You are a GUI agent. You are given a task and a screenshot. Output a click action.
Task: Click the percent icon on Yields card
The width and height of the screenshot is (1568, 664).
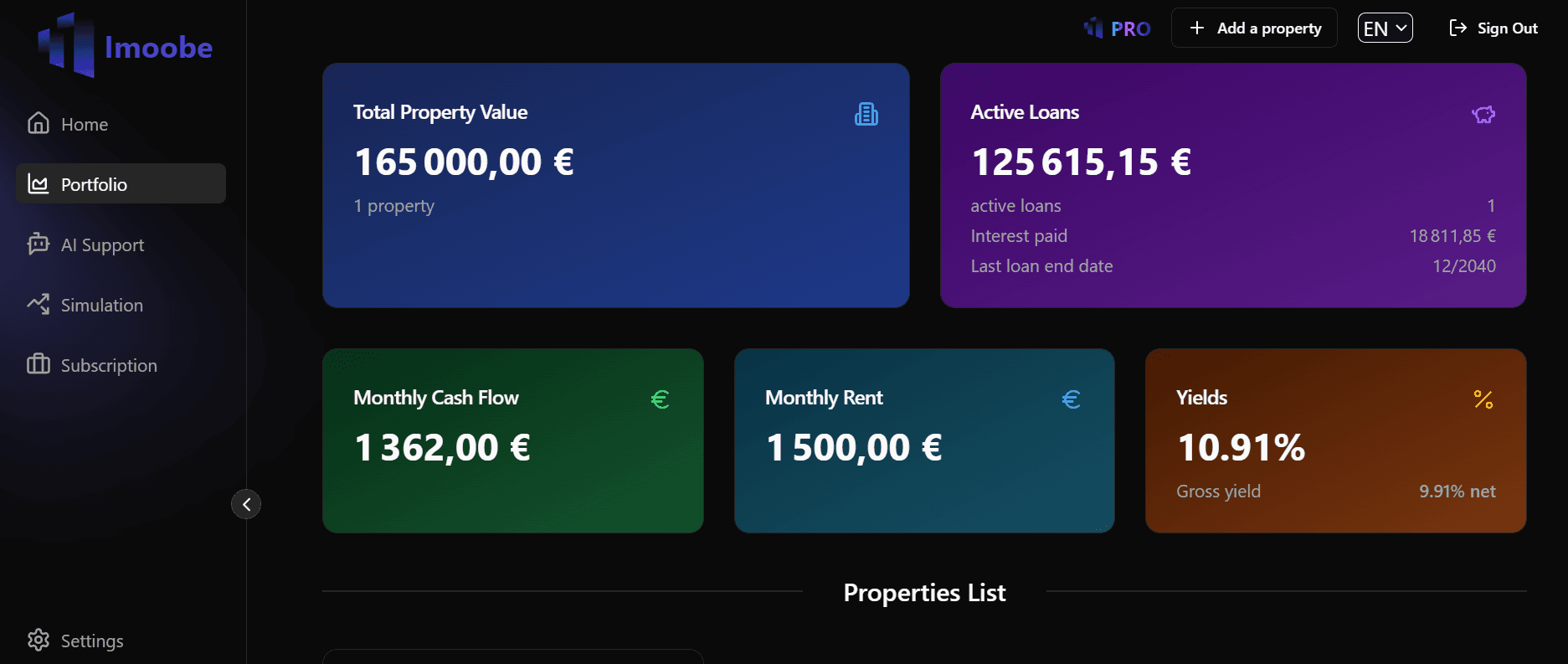pos(1483,399)
